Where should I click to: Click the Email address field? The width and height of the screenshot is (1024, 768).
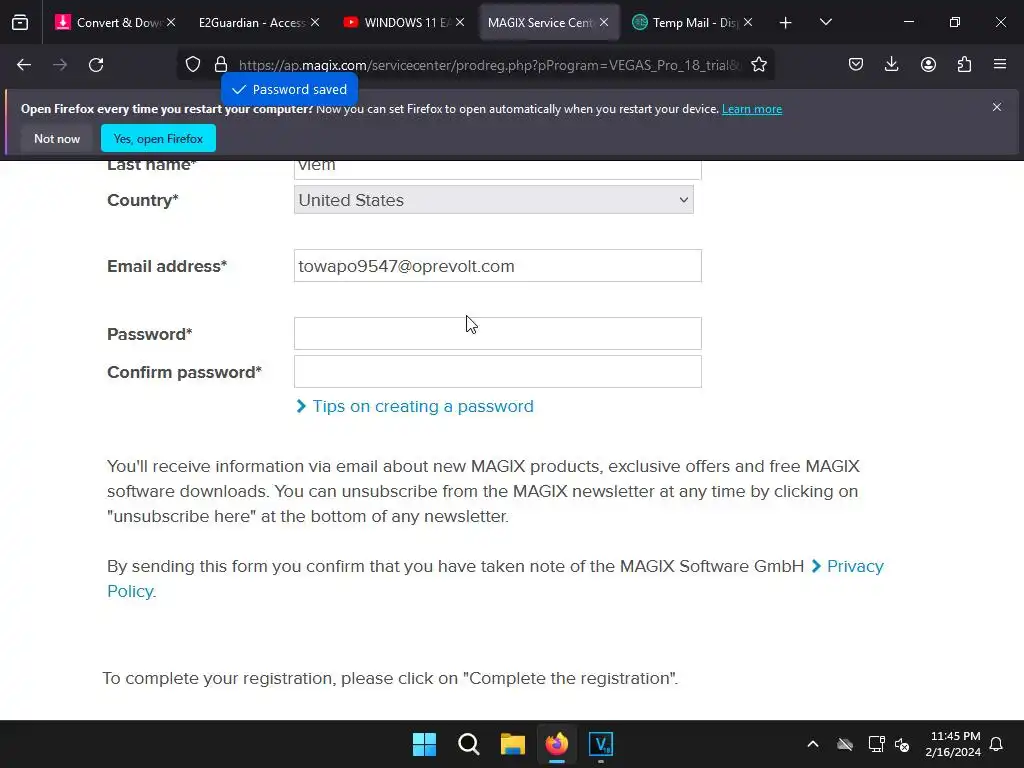(498, 266)
